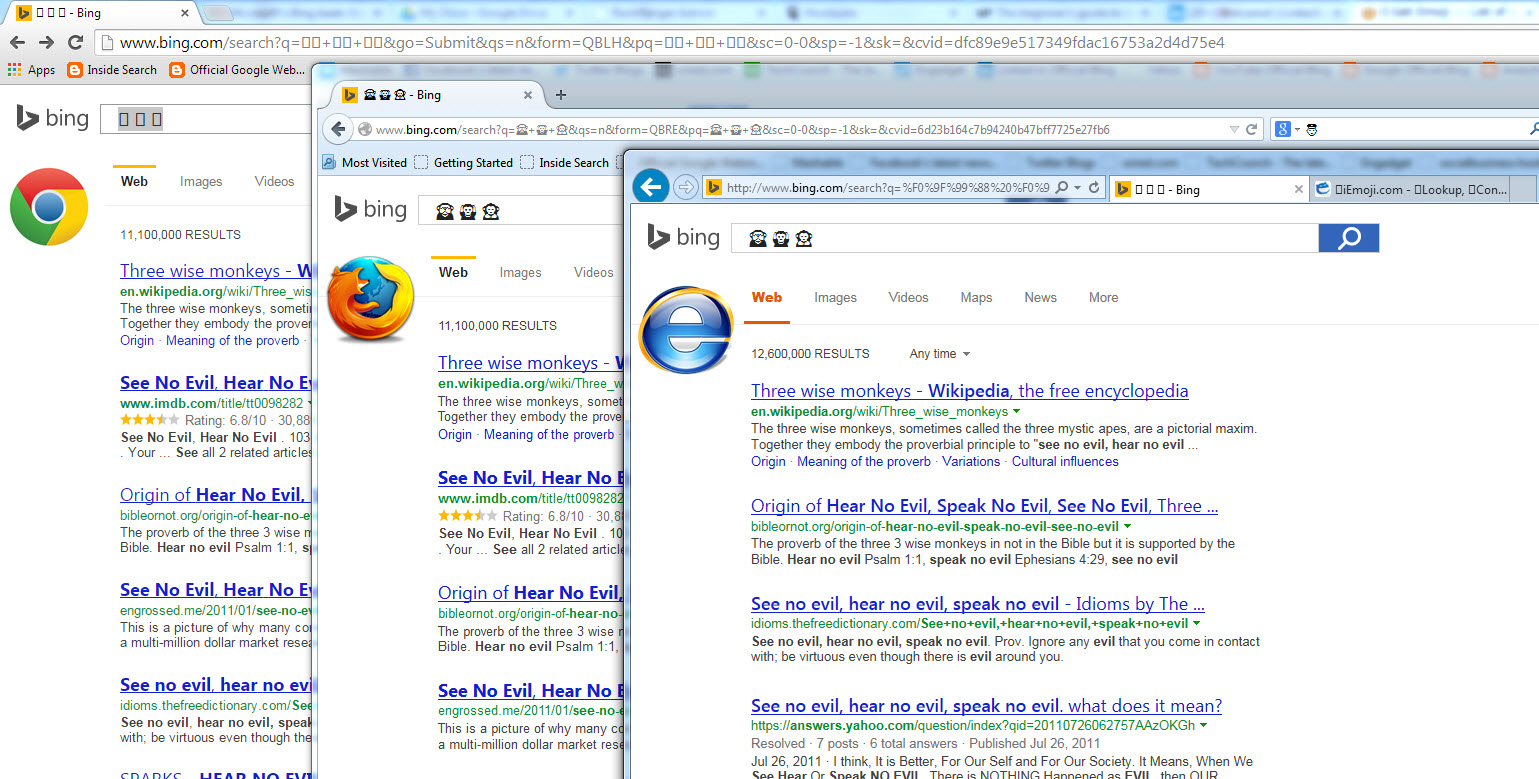Click the blue Bing search magnifier button
This screenshot has width=1539, height=779.
(x=1348, y=238)
